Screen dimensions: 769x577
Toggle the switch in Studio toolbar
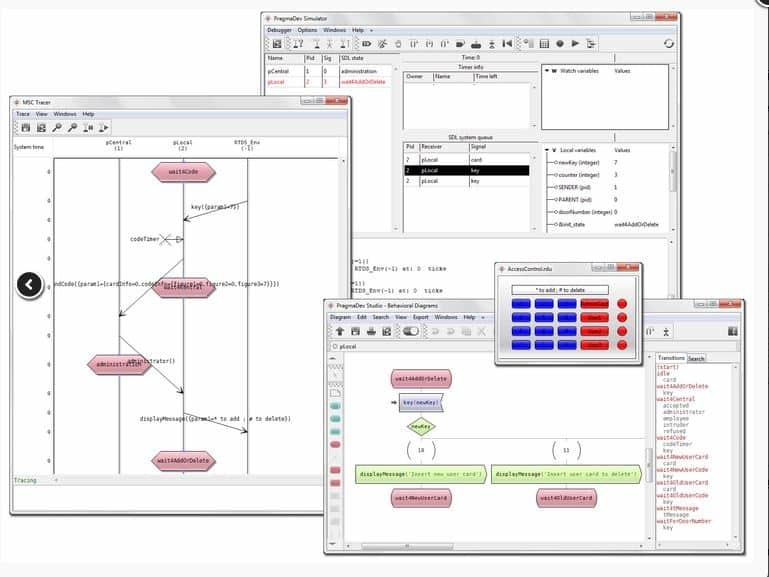pyautogui.click(x=410, y=331)
